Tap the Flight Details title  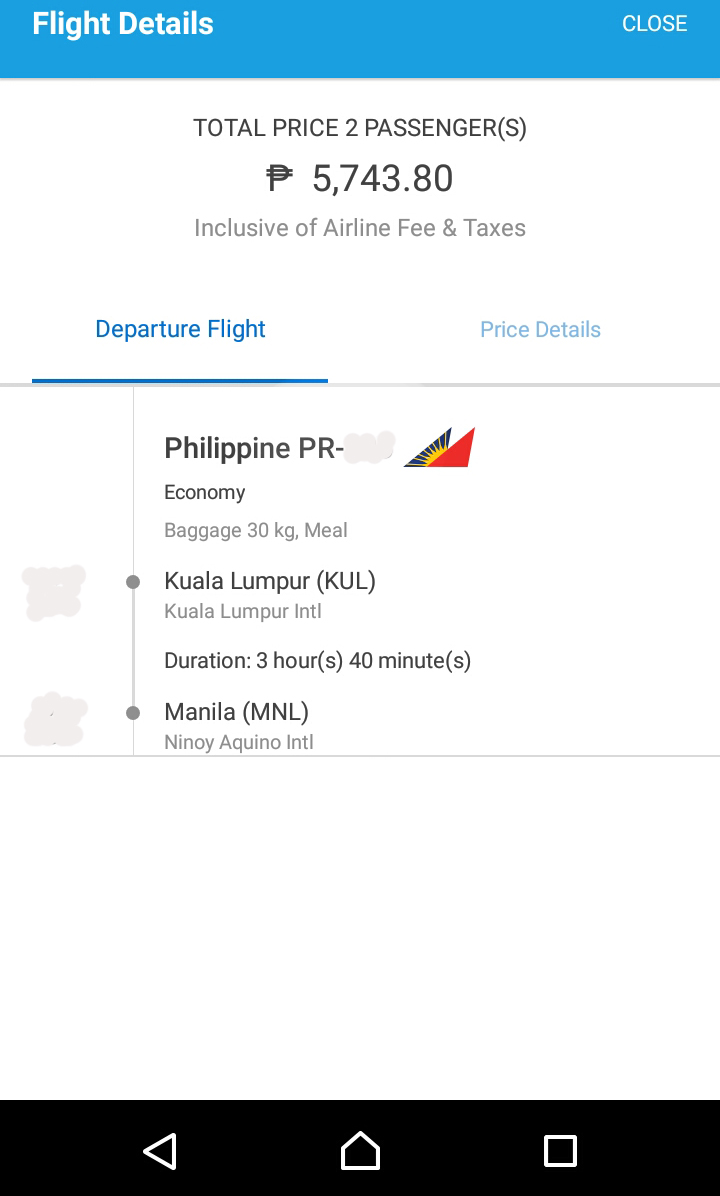click(x=123, y=24)
